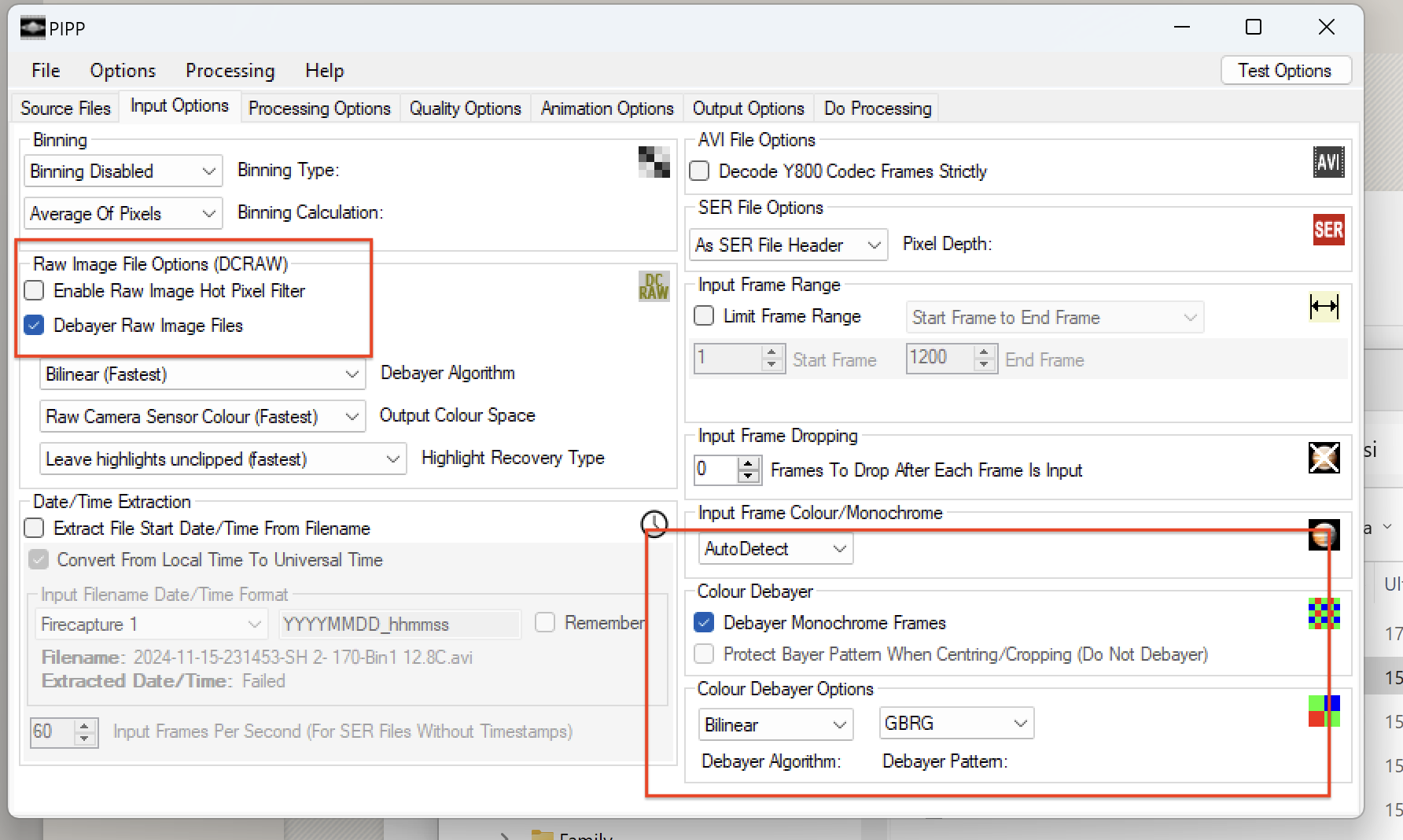Decrease Input Frames Per Second value
The width and height of the screenshot is (1403, 840).
84,739
